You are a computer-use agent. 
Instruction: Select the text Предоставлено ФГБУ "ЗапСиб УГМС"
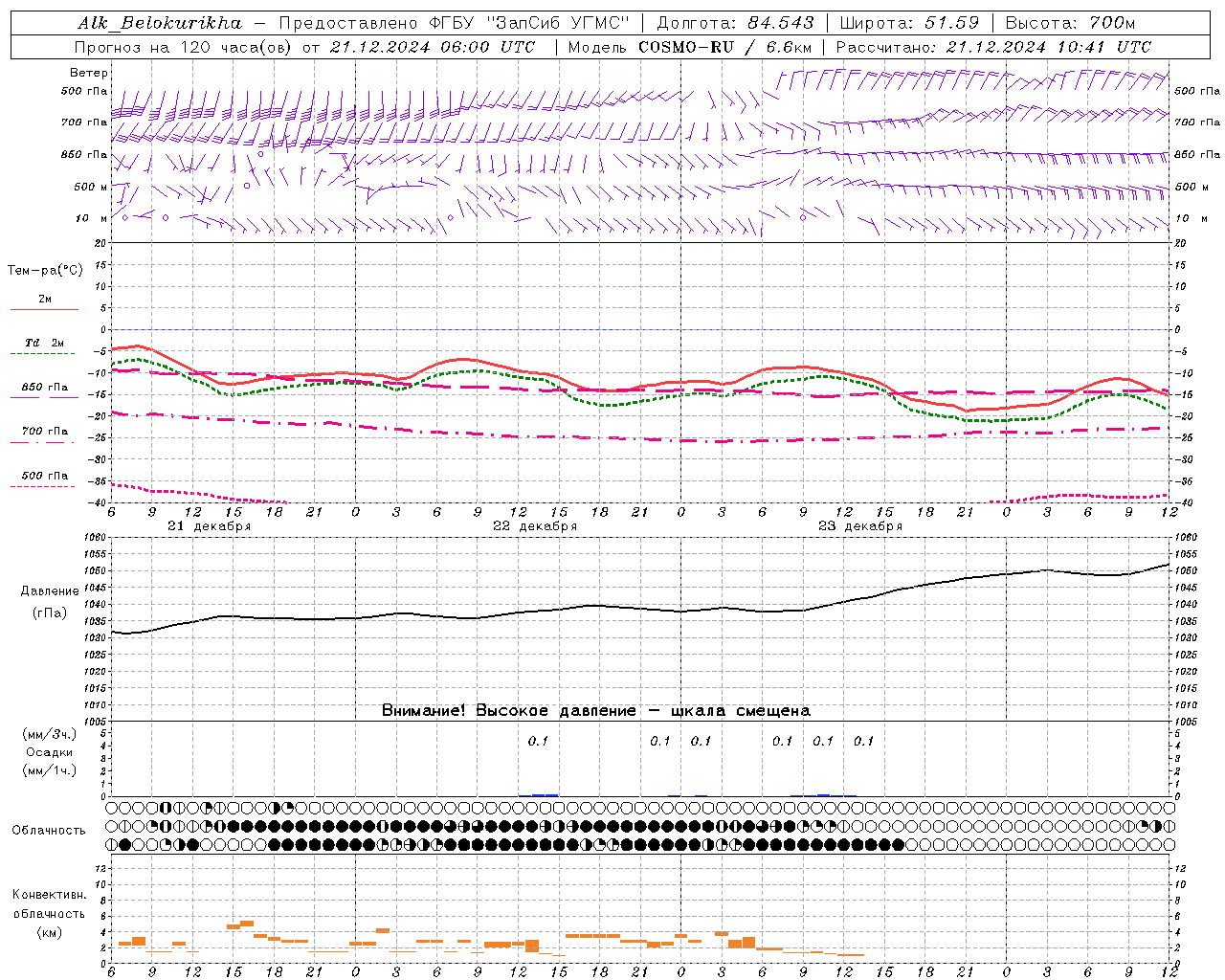pyautogui.click(x=456, y=23)
